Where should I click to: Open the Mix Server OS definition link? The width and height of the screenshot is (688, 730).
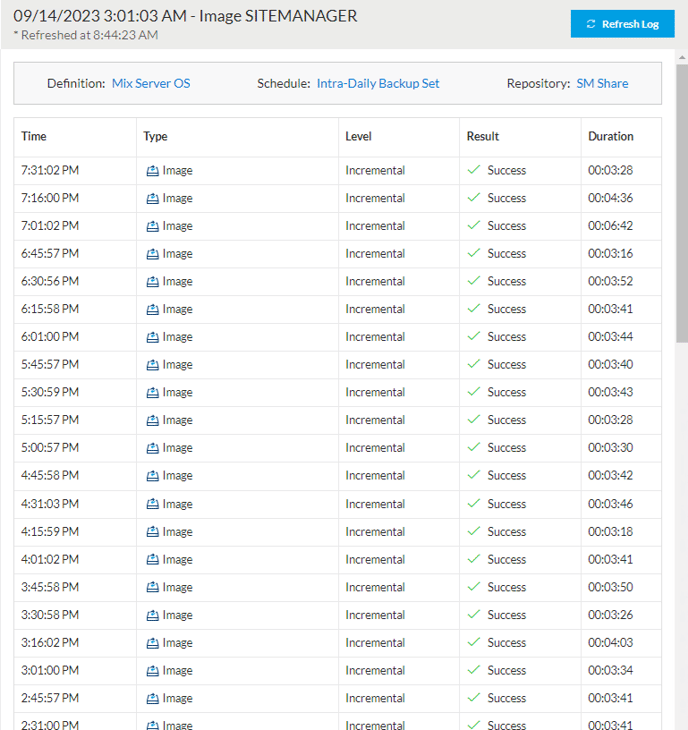tap(151, 83)
